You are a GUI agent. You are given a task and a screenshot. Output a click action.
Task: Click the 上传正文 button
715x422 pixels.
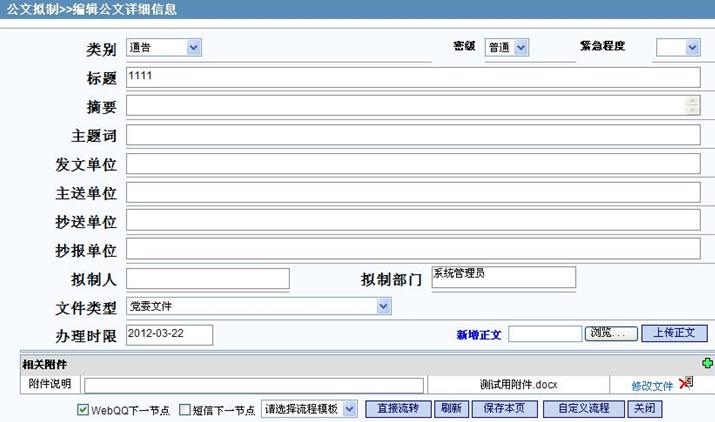tap(674, 333)
